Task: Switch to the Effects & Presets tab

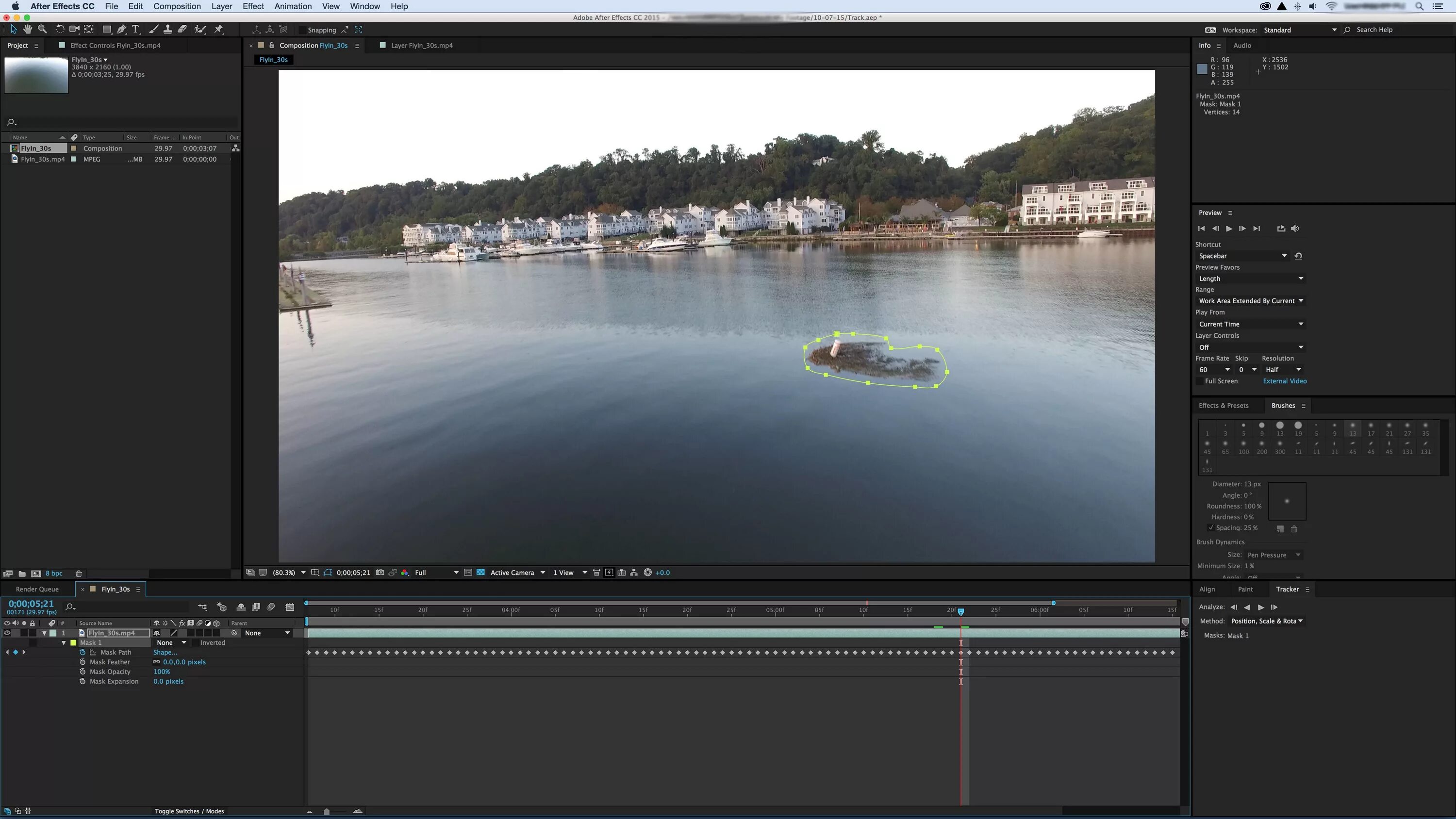Action: [1223, 406]
